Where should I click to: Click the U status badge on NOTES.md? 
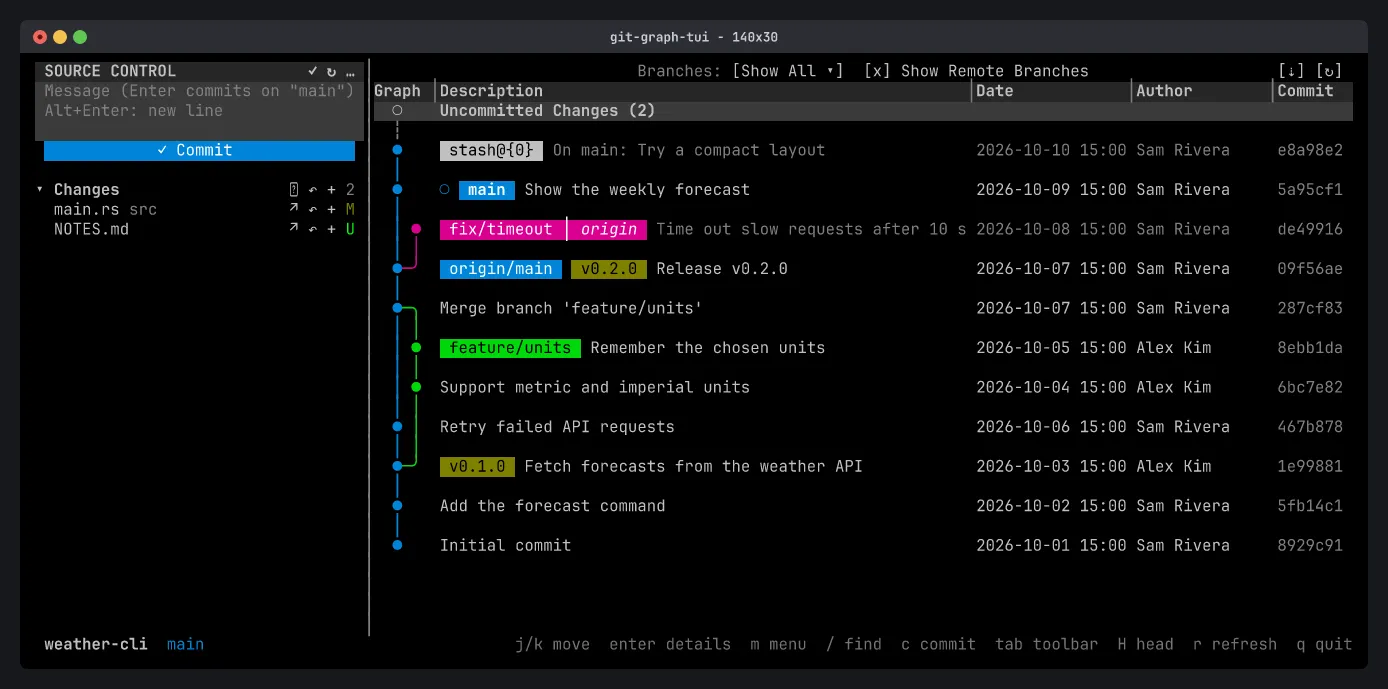[350, 229]
